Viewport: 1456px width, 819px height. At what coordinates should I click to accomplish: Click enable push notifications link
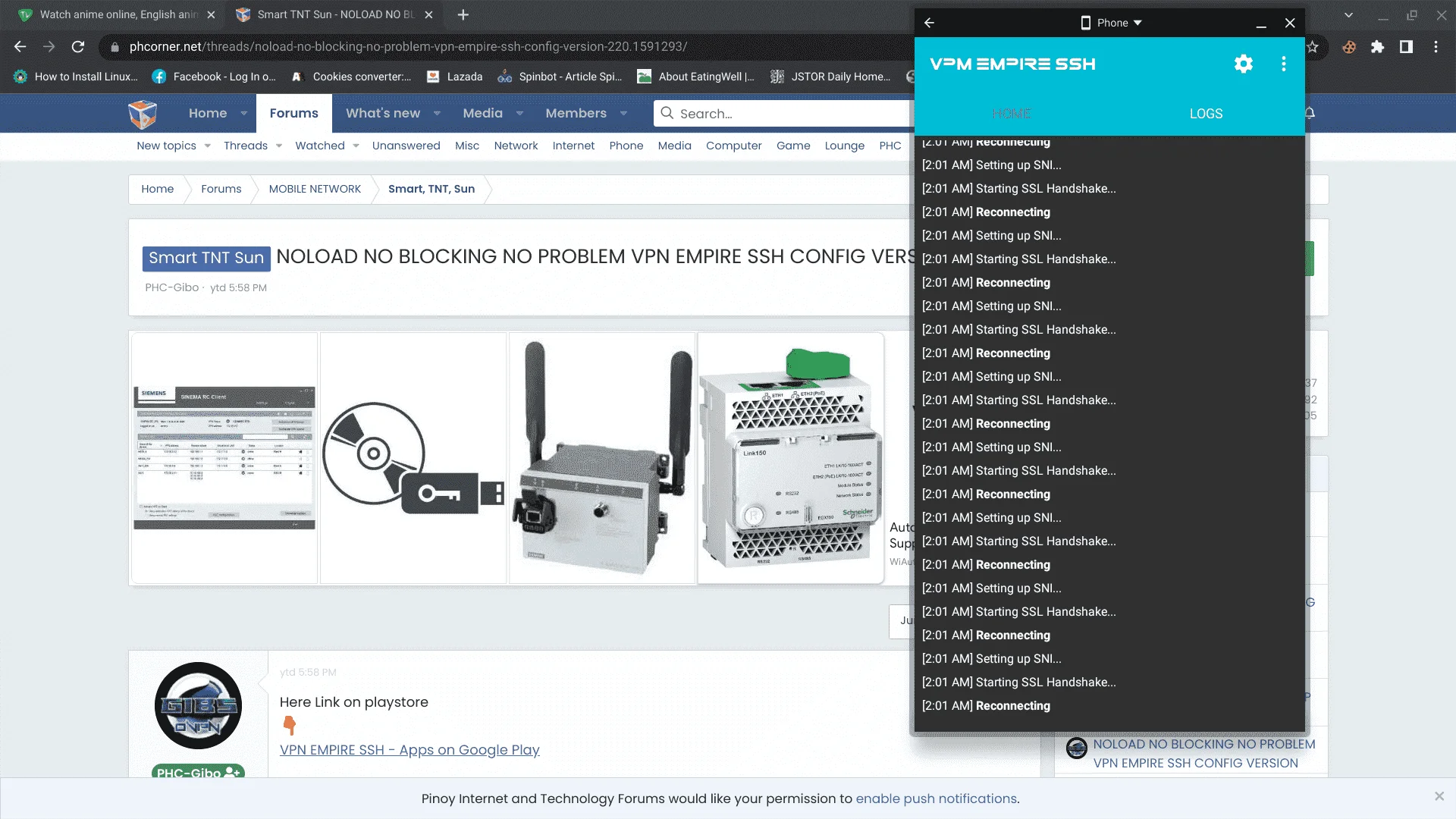[937, 799]
